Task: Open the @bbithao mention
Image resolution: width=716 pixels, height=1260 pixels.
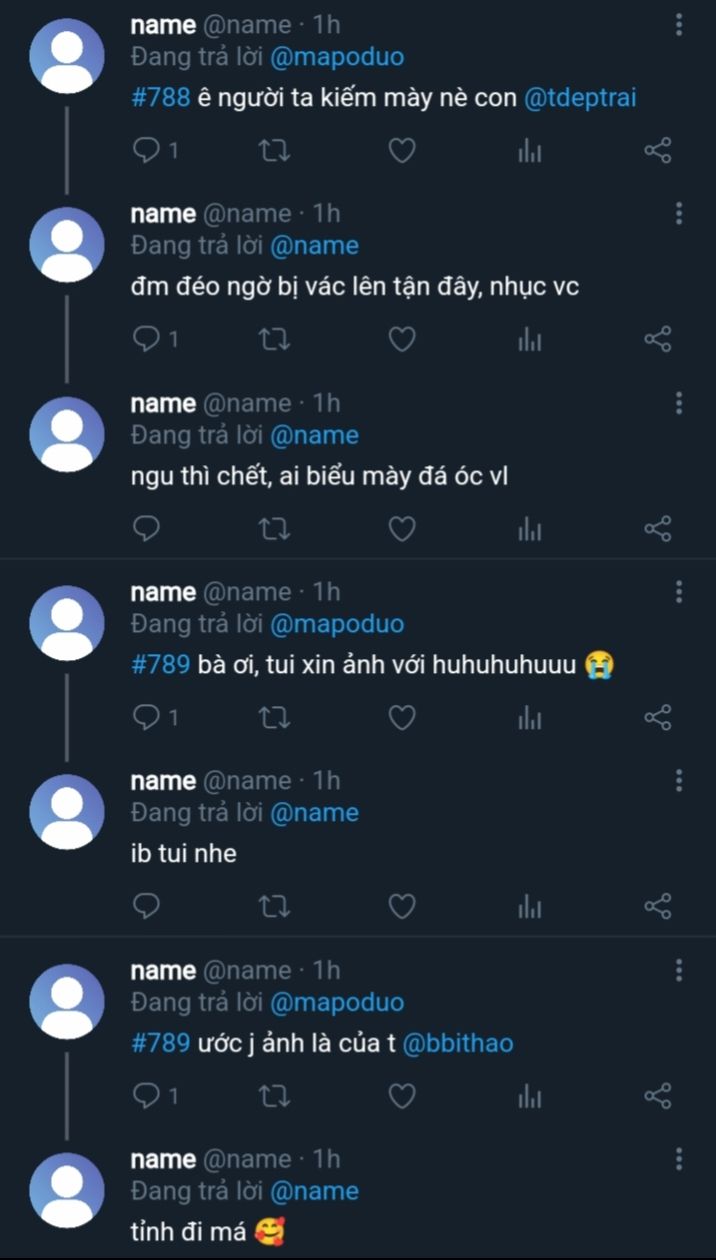Action: 457,1044
